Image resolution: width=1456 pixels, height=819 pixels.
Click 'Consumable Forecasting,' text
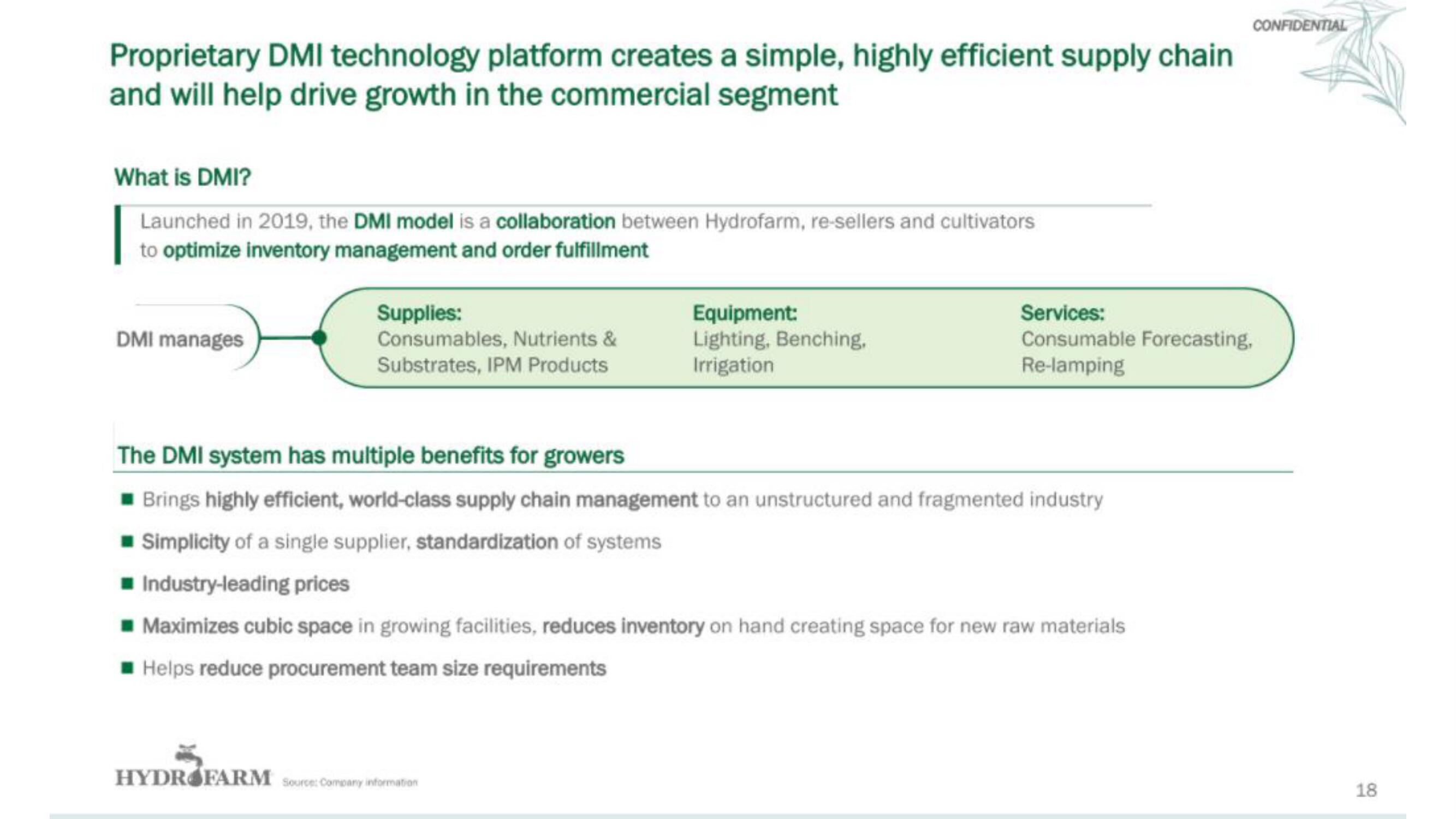point(1137,339)
